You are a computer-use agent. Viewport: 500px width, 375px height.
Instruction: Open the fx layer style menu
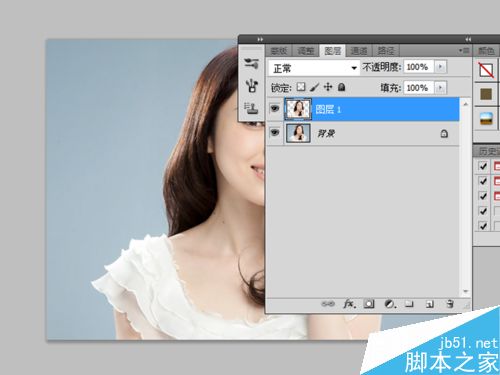tap(349, 304)
